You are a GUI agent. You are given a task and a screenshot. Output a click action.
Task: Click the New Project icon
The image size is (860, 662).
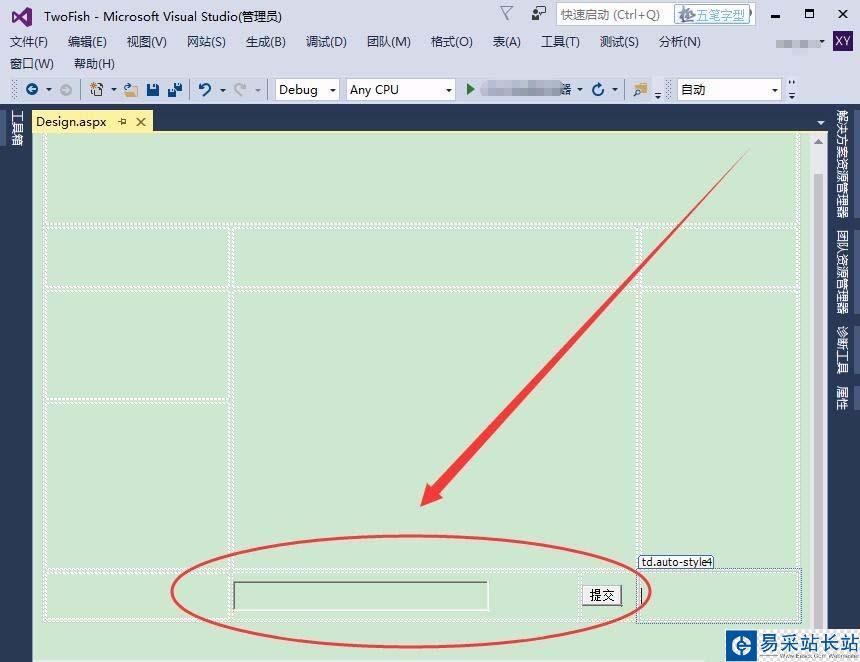pos(97,89)
